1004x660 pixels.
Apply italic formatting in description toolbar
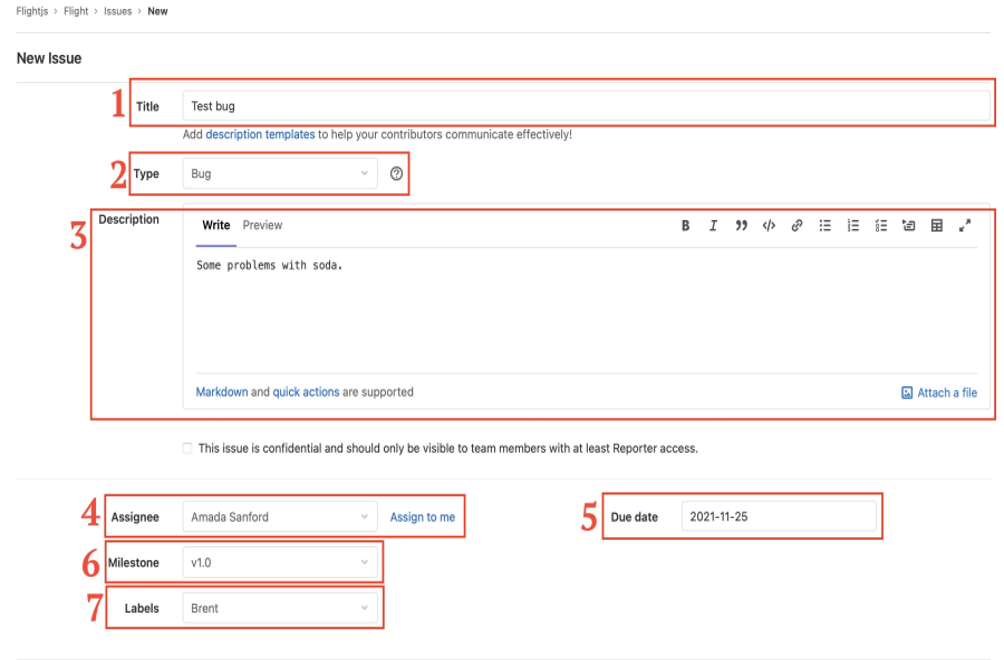click(x=713, y=225)
